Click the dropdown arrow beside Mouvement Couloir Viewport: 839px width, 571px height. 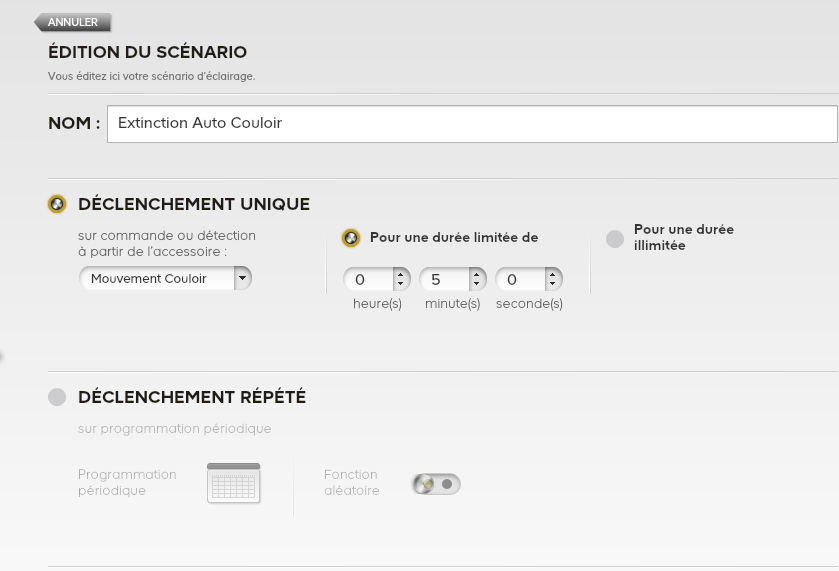click(x=242, y=278)
